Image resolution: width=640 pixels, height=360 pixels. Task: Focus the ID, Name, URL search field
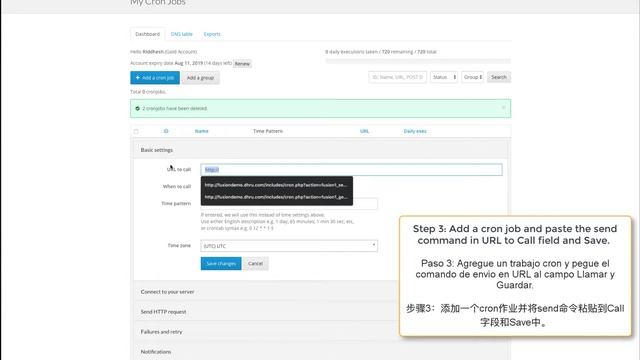[x=397, y=77]
